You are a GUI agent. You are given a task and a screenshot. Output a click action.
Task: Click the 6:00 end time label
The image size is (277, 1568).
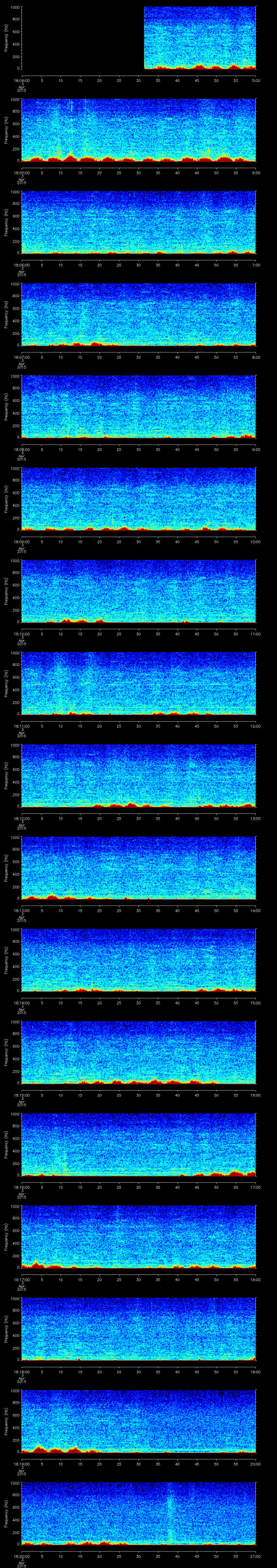pos(256,173)
